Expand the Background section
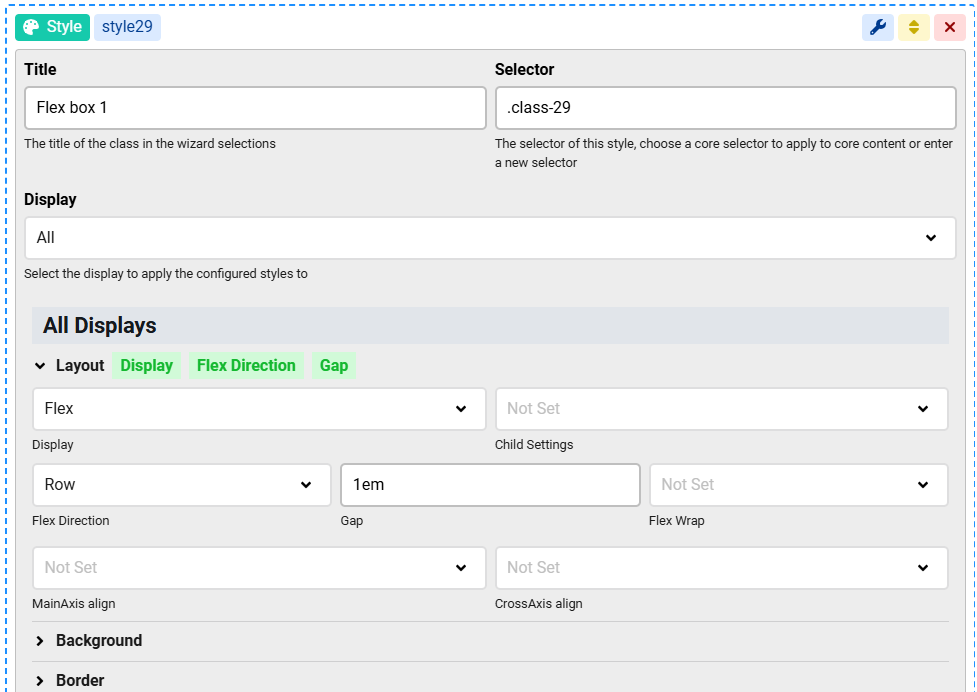 (x=98, y=641)
